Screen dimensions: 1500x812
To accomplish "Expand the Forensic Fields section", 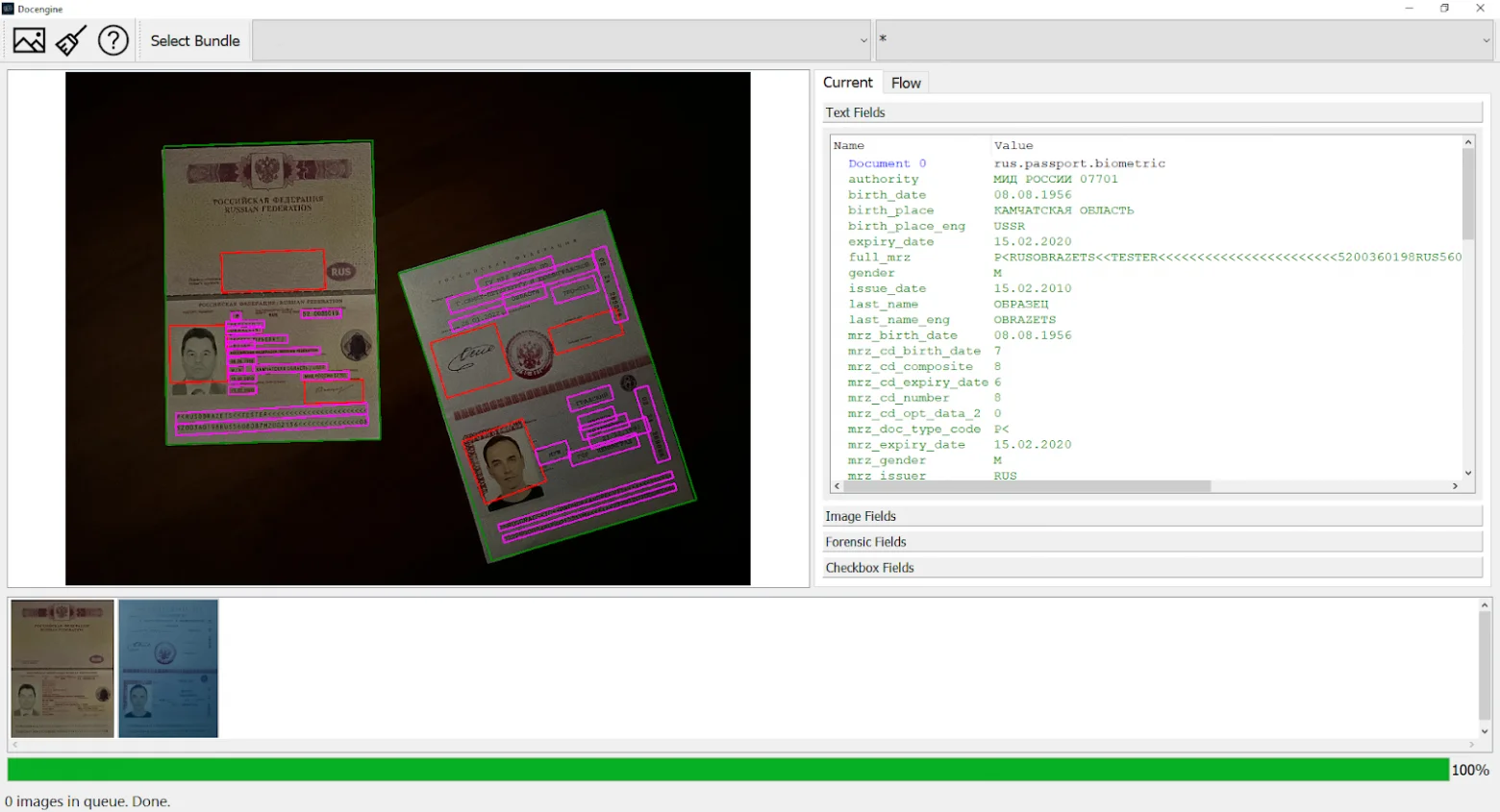I will tap(1153, 542).
